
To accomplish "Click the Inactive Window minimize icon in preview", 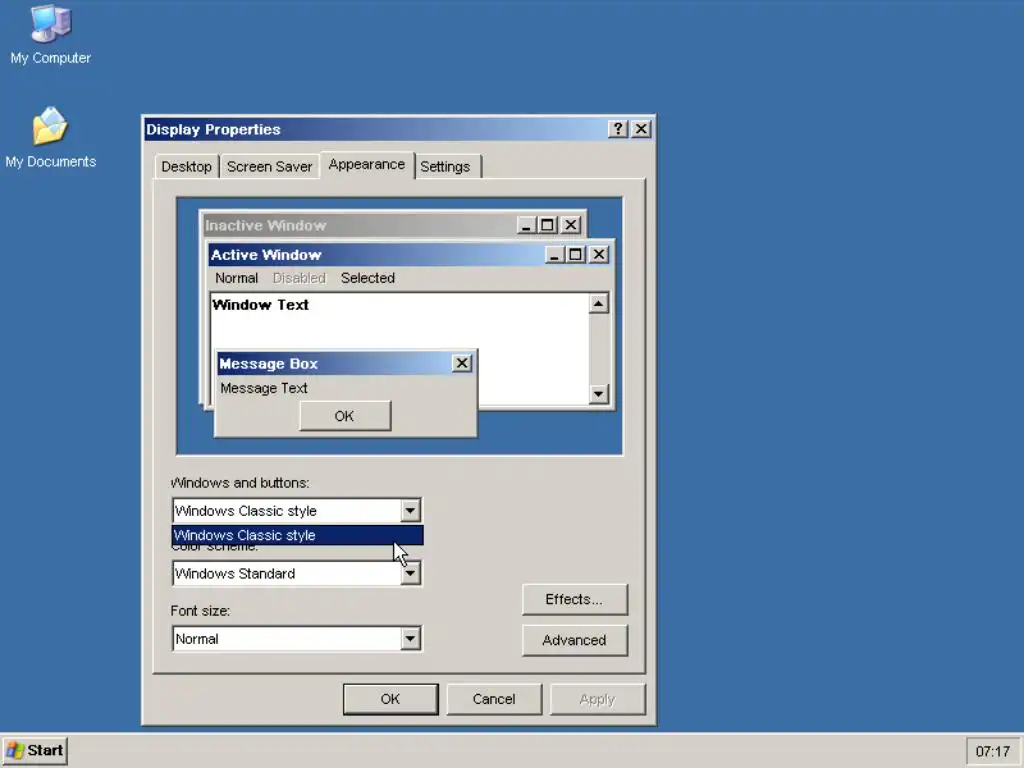I will [x=526, y=225].
